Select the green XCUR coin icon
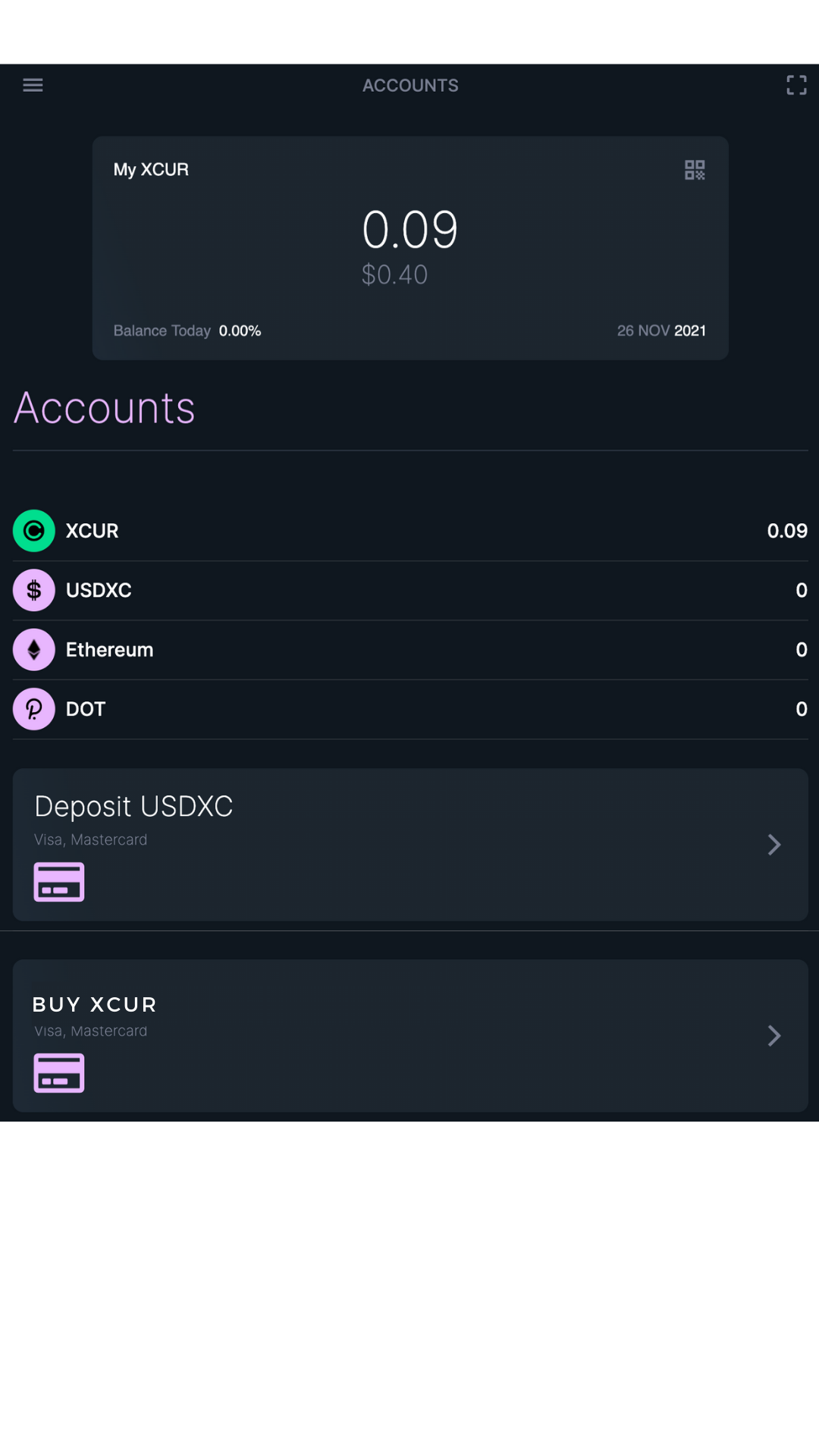Image resolution: width=819 pixels, height=1456 pixels. click(x=33, y=530)
